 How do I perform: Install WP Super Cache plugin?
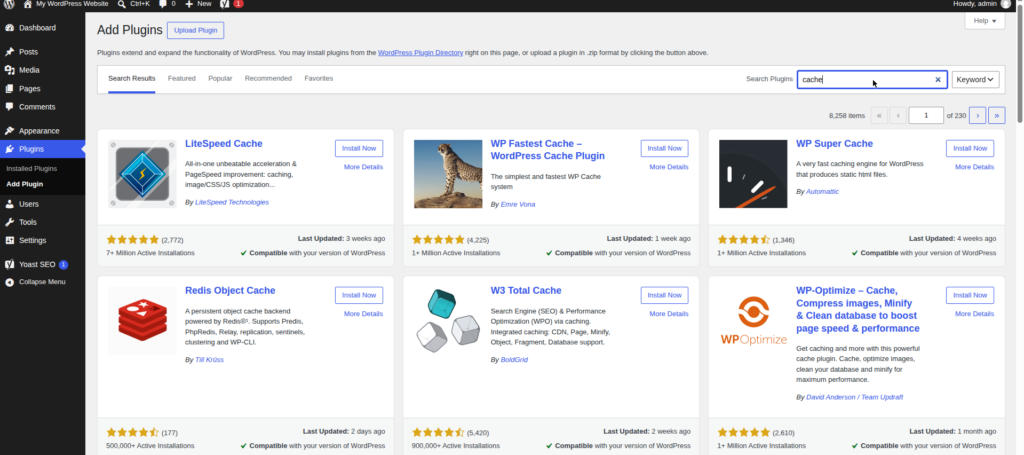point(970,148)
